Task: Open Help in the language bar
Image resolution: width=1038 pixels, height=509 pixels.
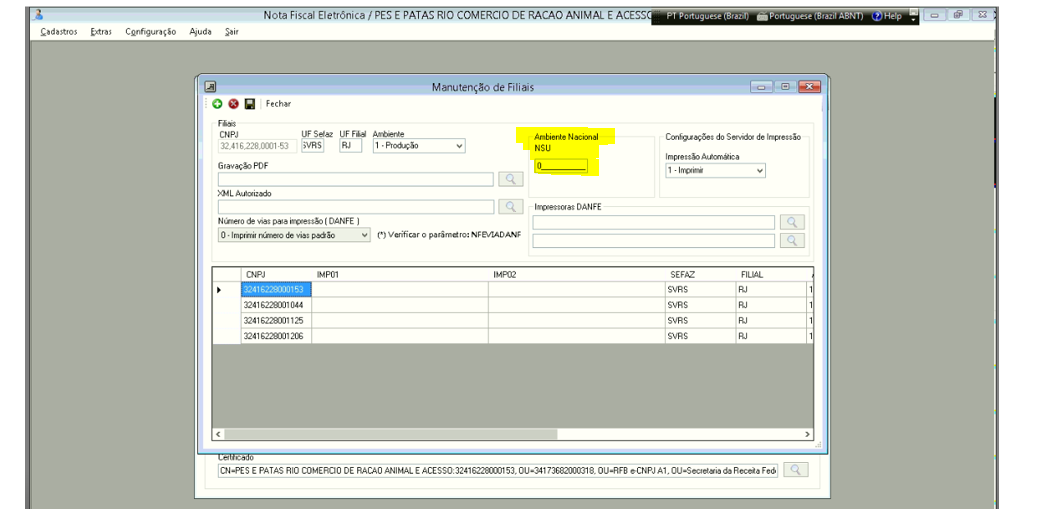Action: coord(887,16)
